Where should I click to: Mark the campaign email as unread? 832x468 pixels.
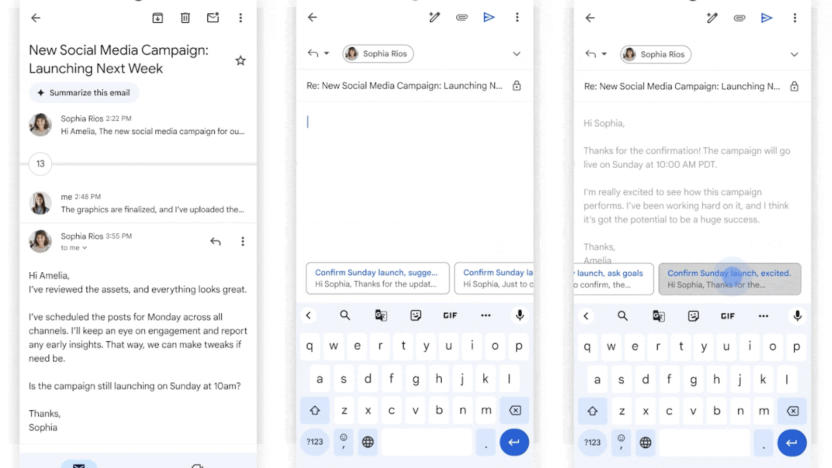click(x=213, y=18)
